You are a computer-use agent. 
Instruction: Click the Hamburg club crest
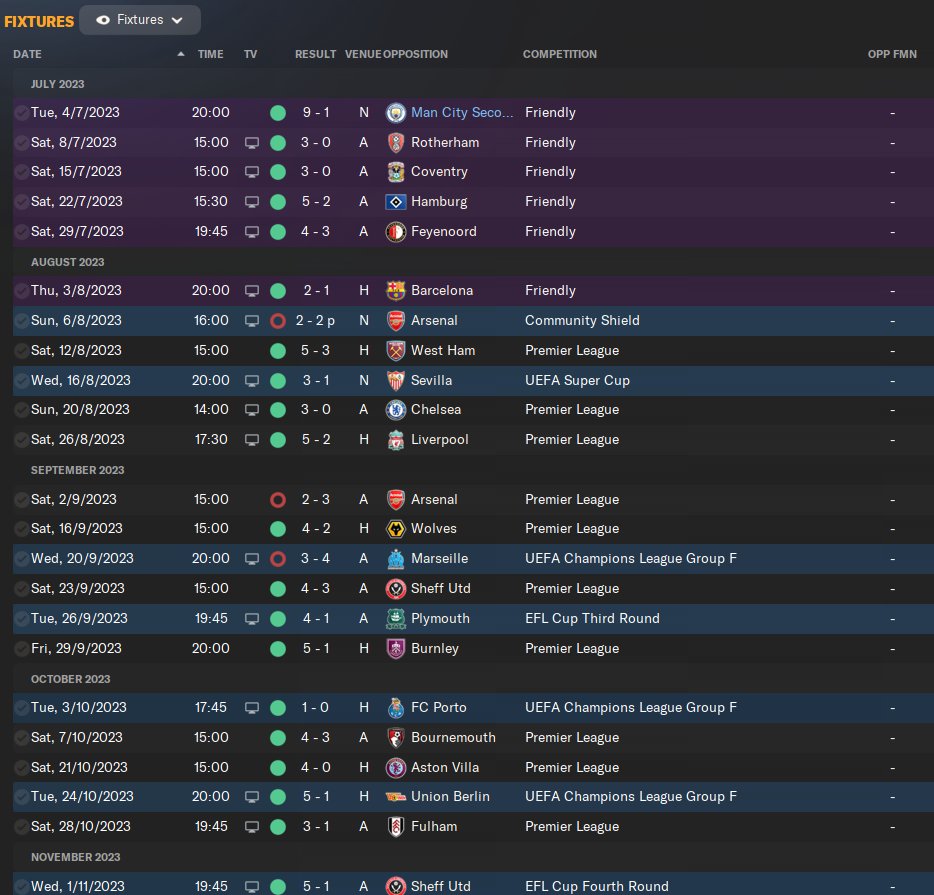[396, 202]
